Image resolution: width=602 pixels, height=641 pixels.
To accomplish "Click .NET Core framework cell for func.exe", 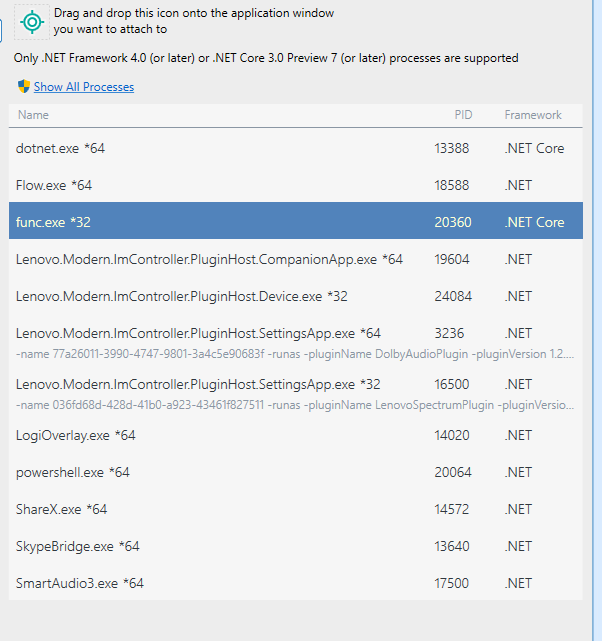I will [534, 222].
